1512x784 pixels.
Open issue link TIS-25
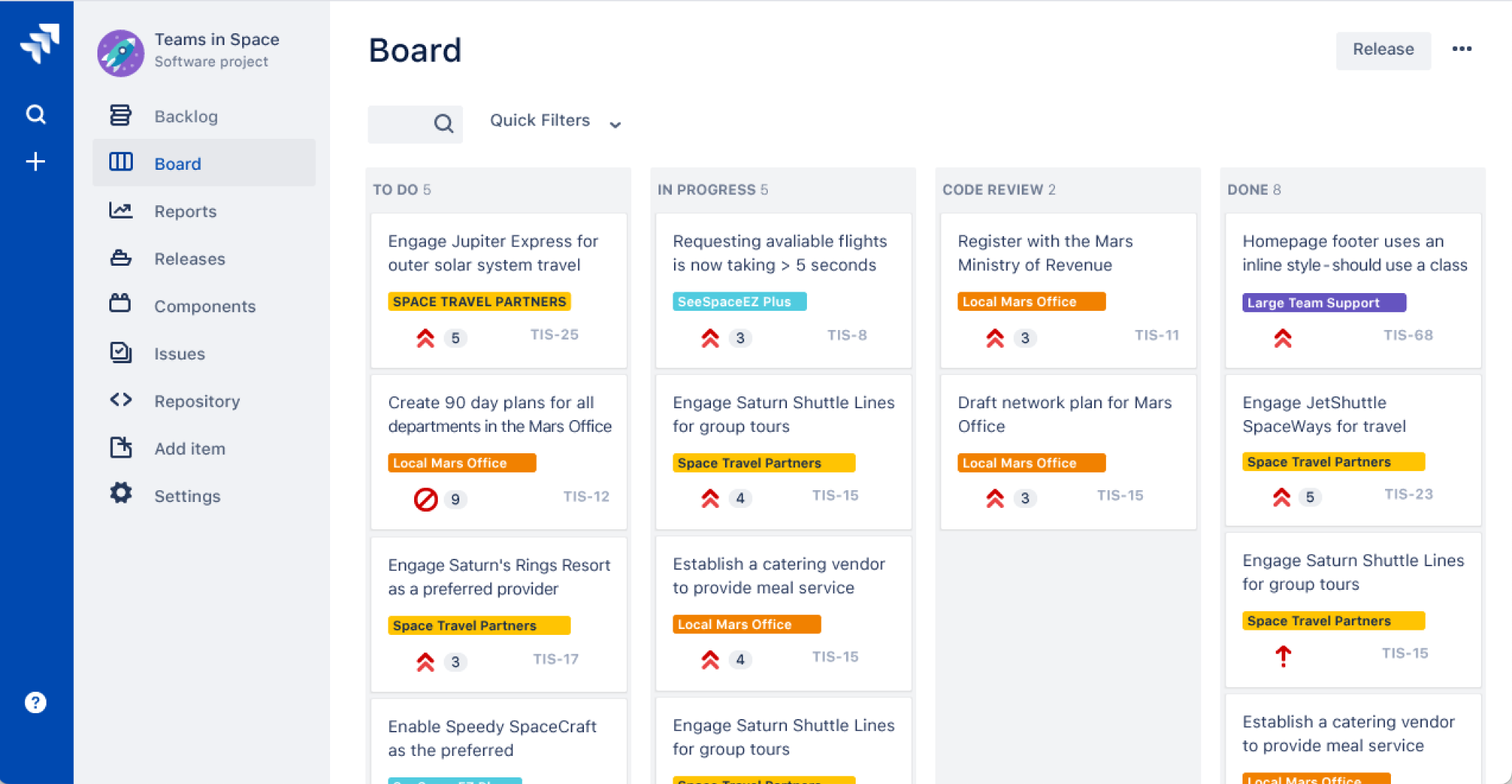click(x=554, y=335)
